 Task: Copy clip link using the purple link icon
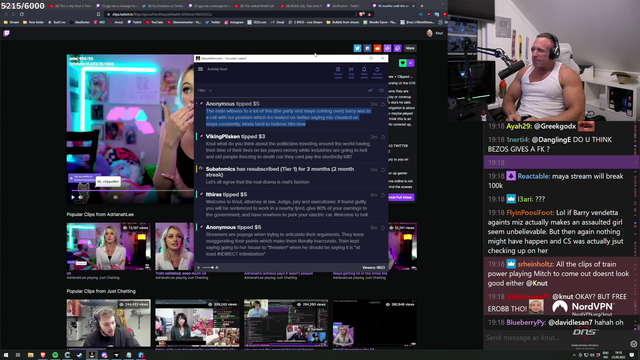(x=387, y=48)
